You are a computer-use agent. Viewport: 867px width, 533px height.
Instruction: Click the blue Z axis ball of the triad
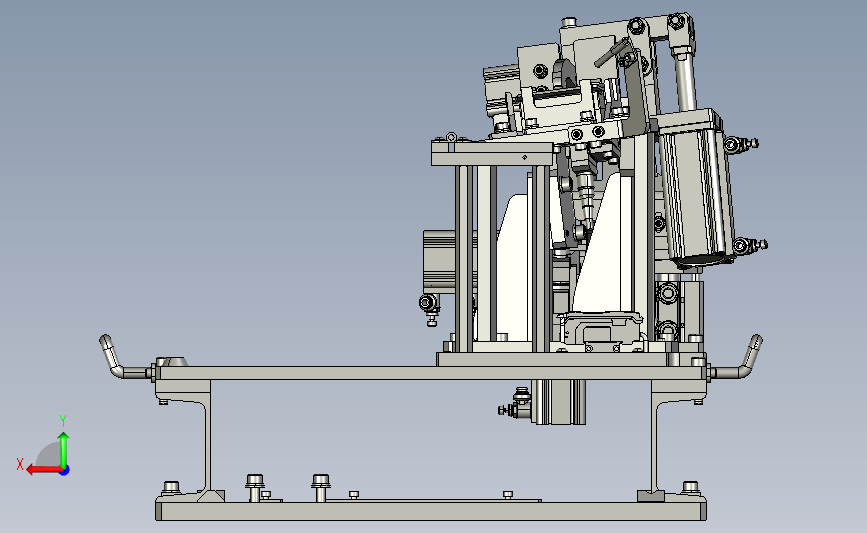(x=65, y=471)
